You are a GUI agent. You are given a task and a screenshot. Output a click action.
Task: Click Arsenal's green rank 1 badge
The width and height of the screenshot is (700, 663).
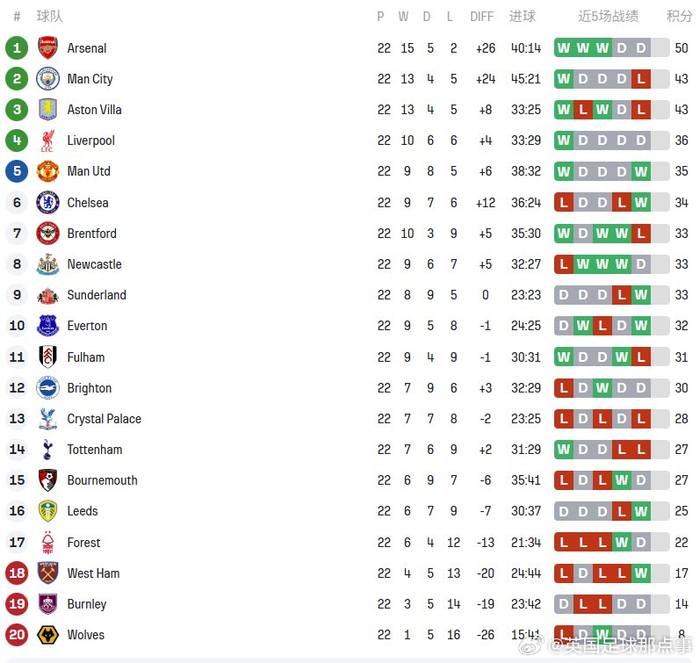click(x=17, y=48)
